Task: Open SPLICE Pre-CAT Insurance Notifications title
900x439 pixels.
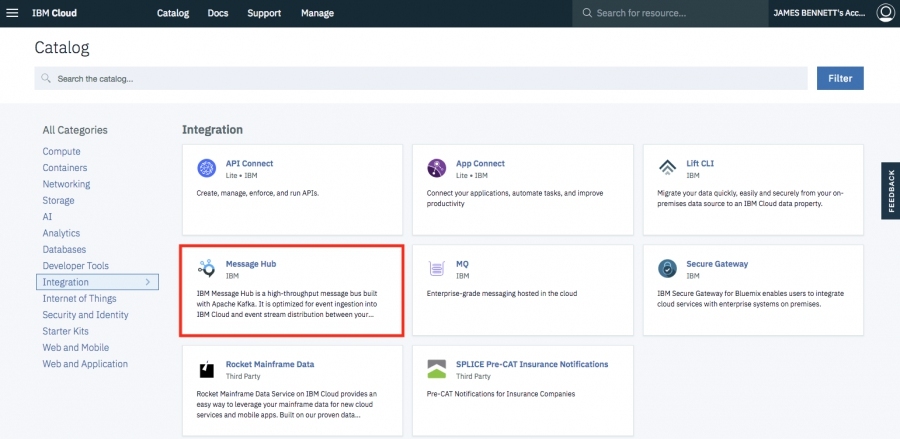Action: point(532,364)
